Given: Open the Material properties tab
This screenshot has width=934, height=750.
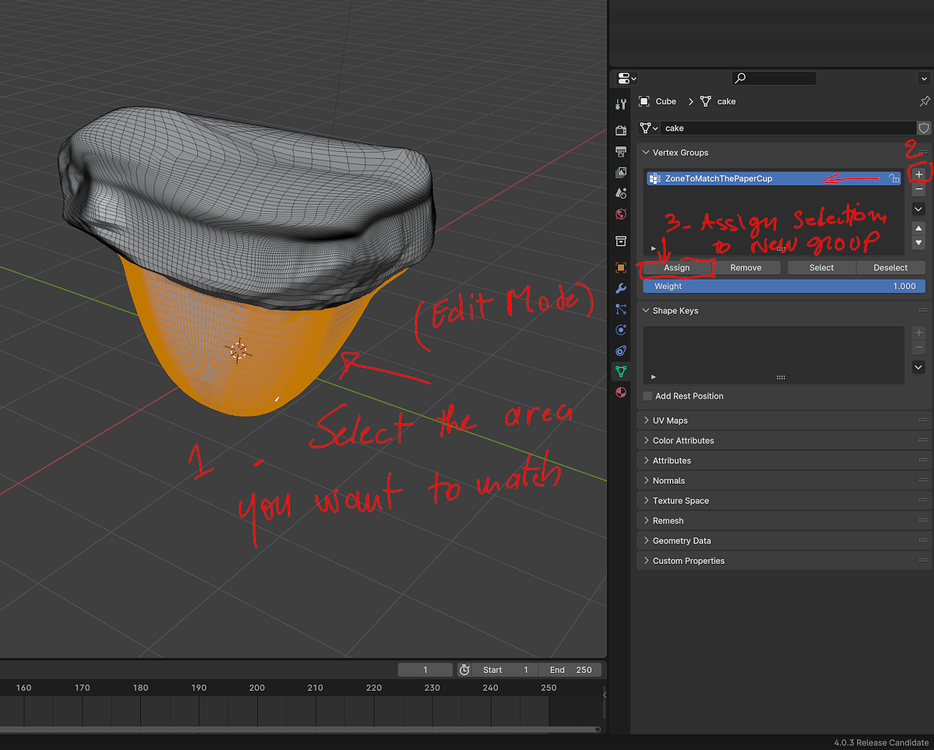Looking at the screenshot, I should click(x=621, y=392).
